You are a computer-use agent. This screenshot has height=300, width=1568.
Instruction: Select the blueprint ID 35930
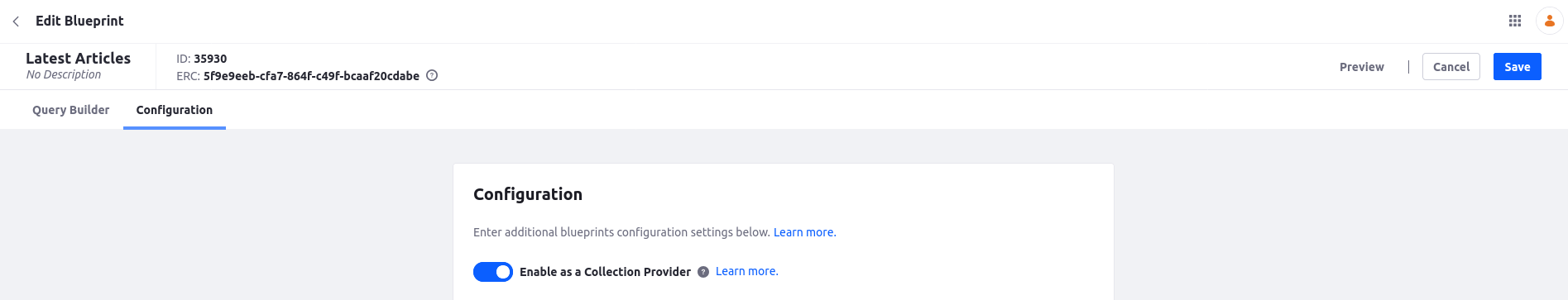pos(210,59)
